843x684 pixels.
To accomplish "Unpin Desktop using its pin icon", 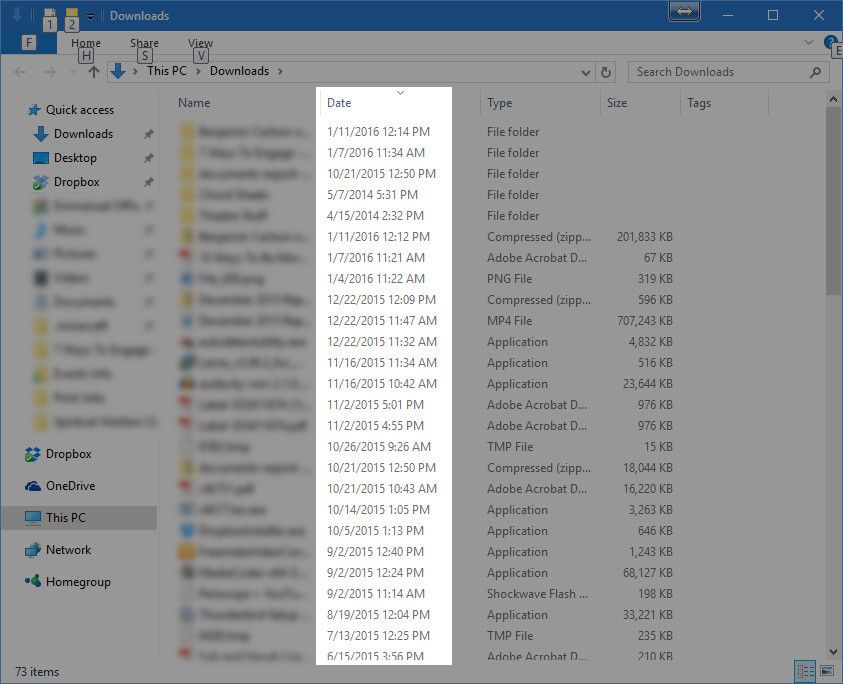I will pyautogui.click(x=148, y=158).
